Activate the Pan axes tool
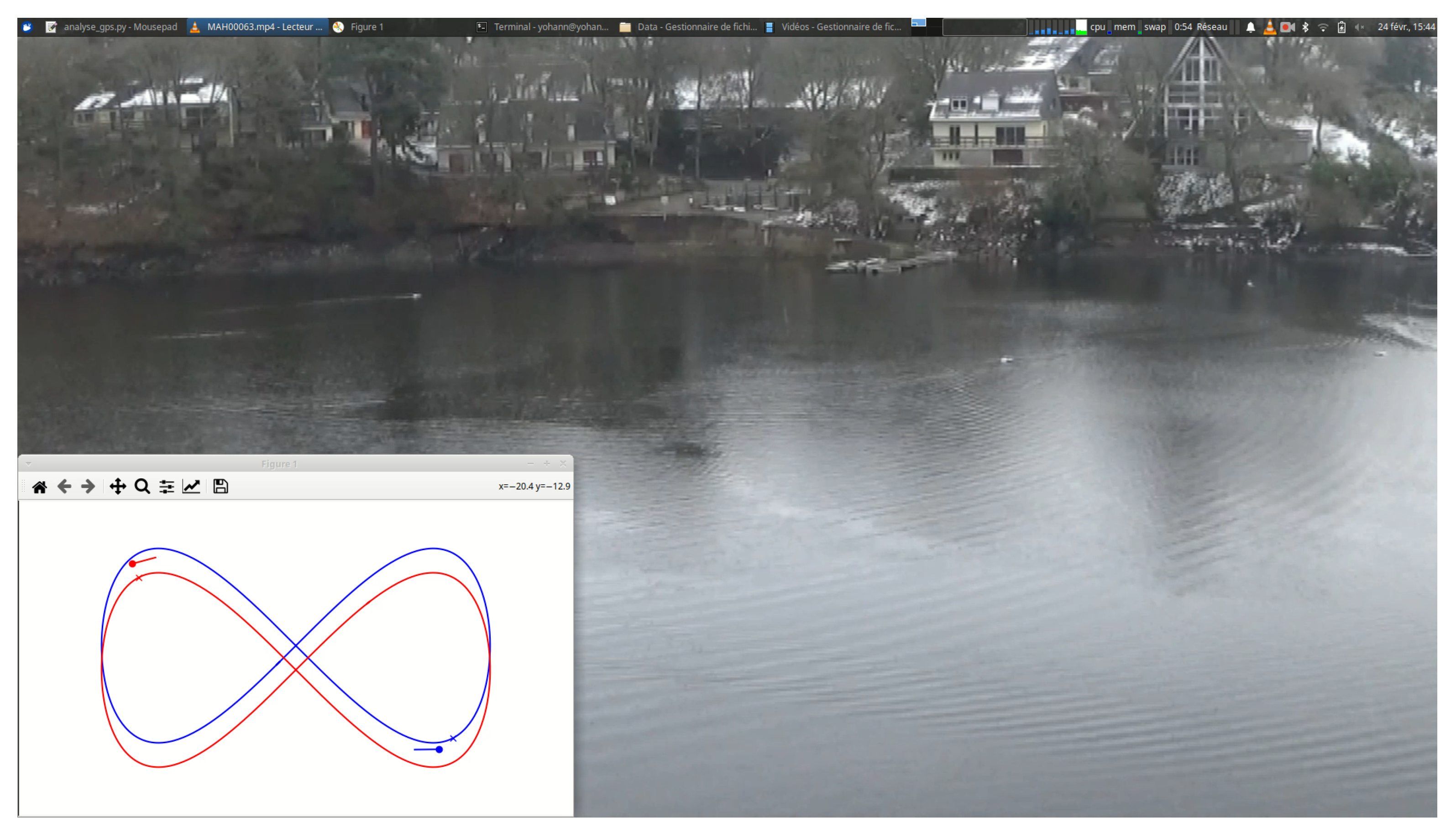 (x=118, y=487)
